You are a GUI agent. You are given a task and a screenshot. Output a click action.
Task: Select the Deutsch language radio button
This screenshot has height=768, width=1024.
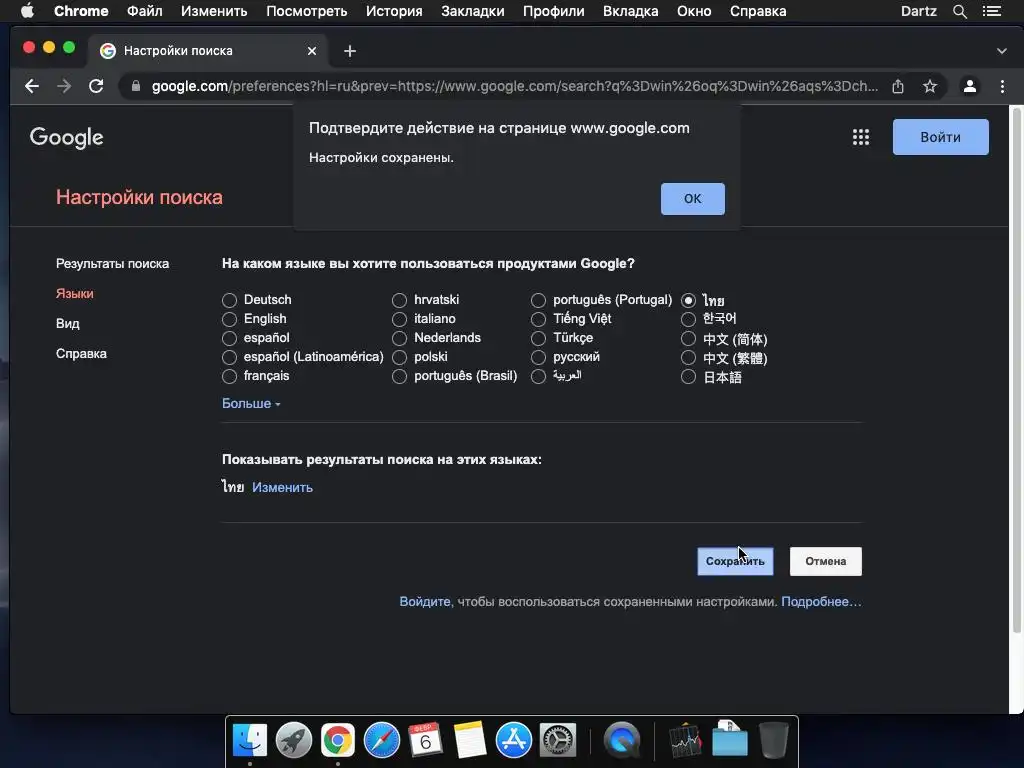(229, 300)
